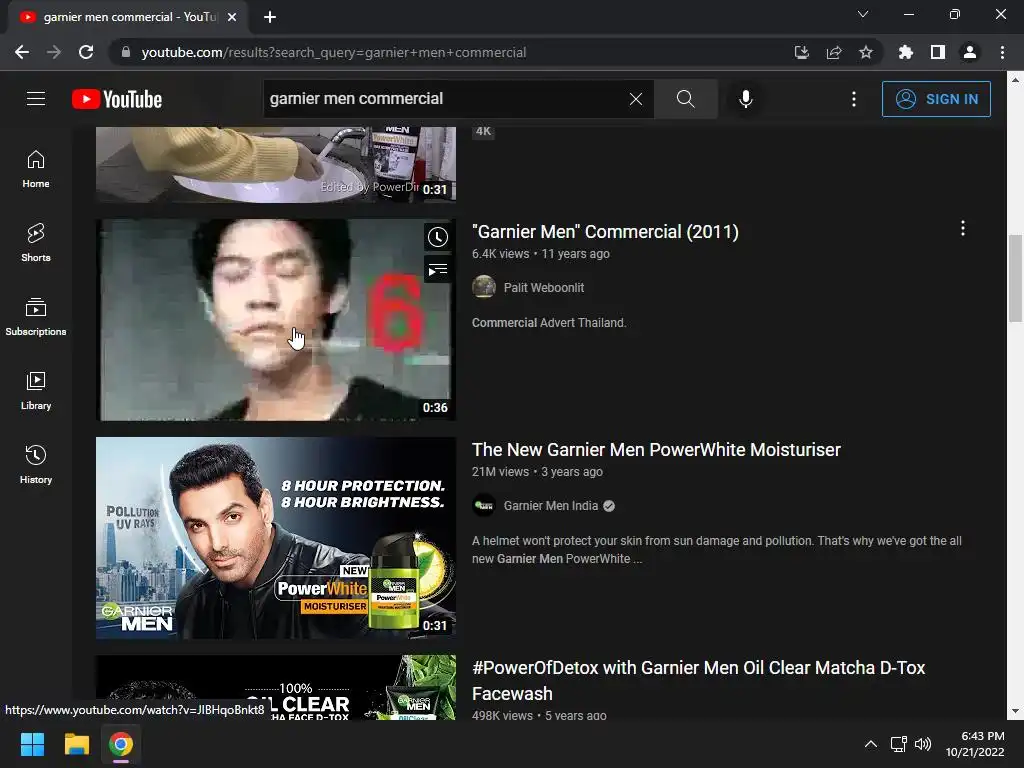1024x768 pixels.
Task: Install app icon in address bar
Action: [801, 52]
